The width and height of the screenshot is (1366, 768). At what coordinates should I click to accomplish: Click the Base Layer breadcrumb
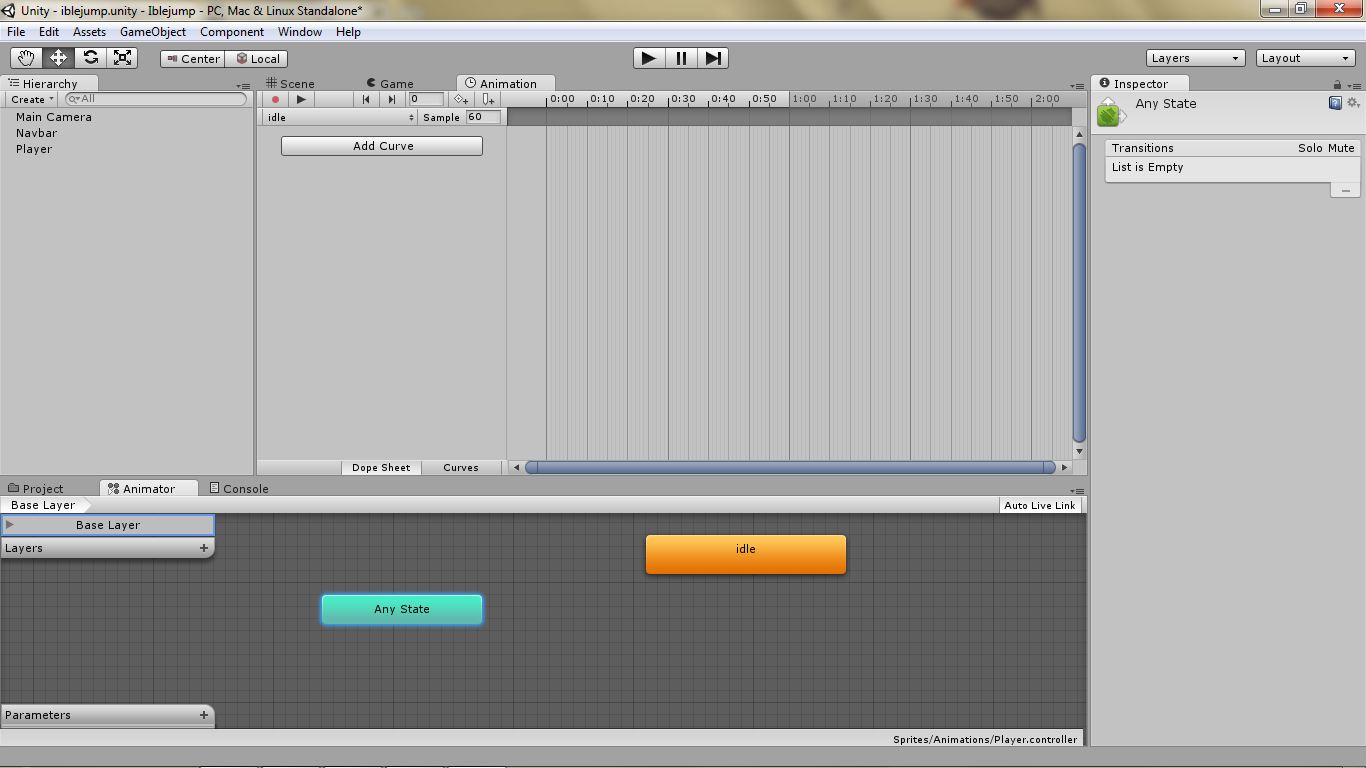tap(43, 506)
